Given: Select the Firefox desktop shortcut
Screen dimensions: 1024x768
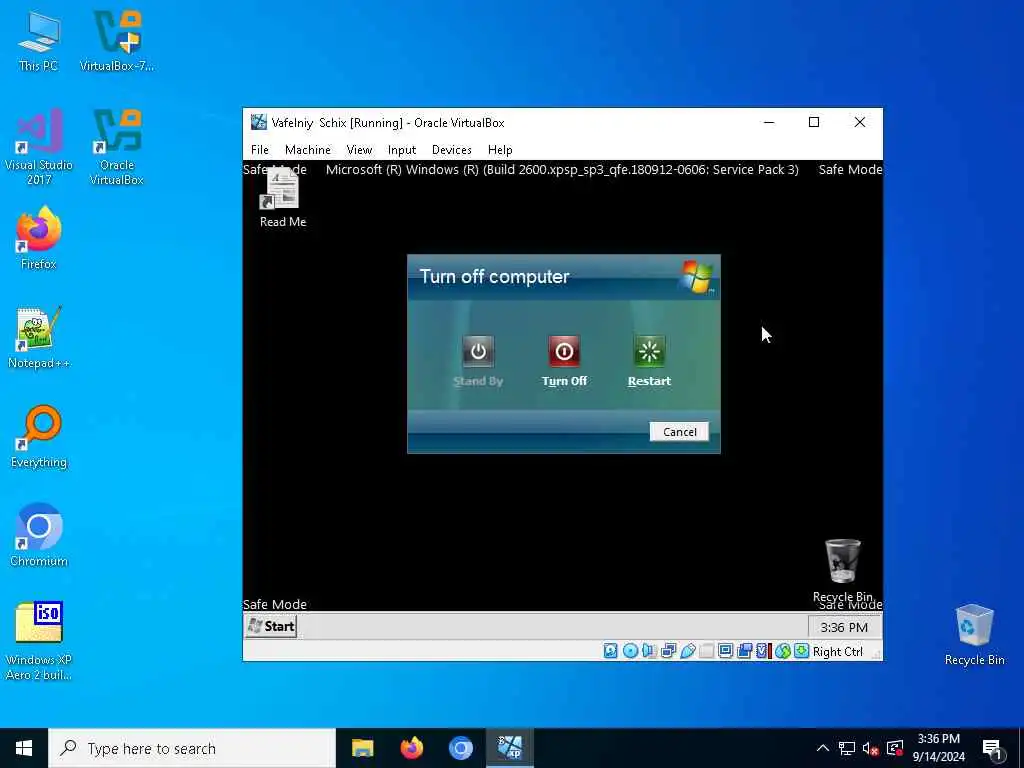Looking at the screenshot, I should (39, 238).
